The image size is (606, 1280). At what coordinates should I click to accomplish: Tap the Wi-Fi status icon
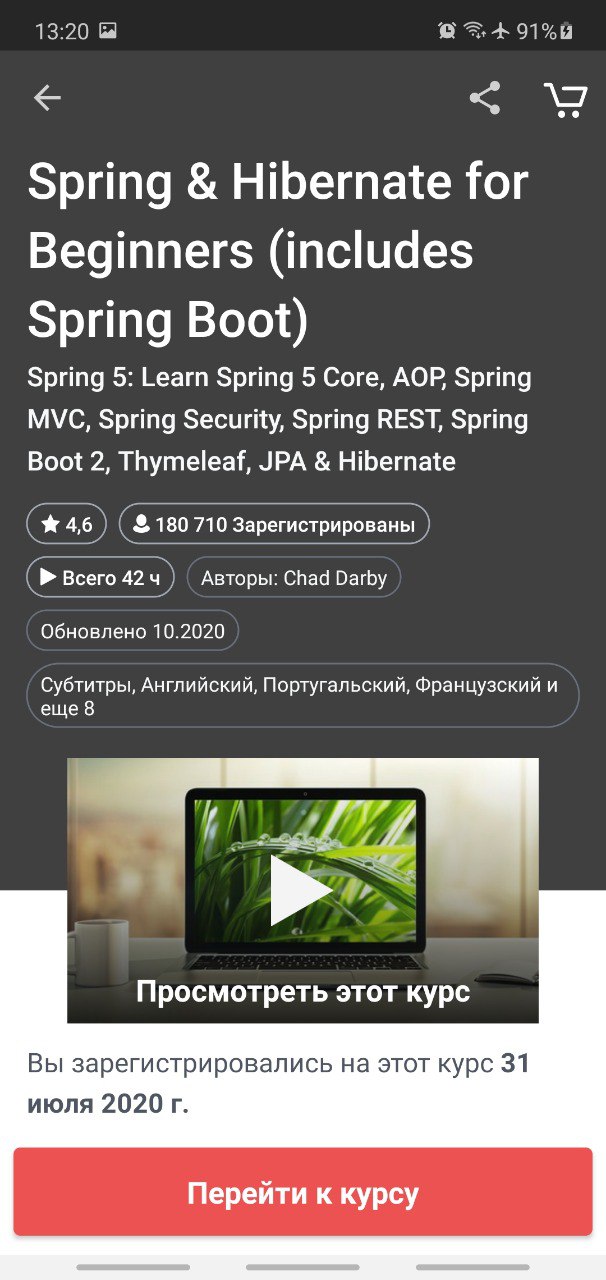pyautogui.click(x=474, y=31)
